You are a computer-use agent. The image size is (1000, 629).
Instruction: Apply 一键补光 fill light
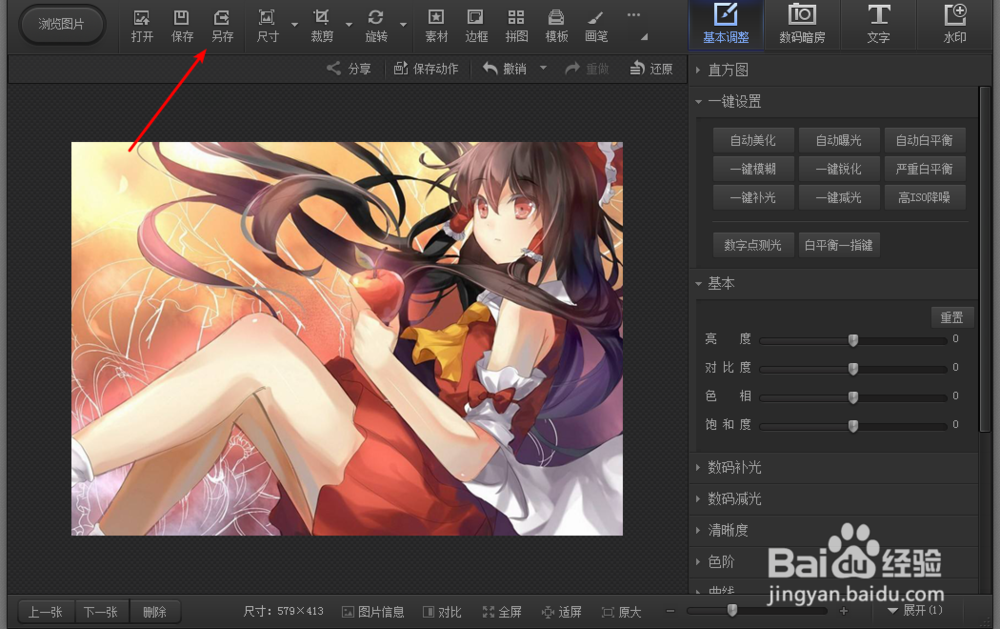(753, 198)
